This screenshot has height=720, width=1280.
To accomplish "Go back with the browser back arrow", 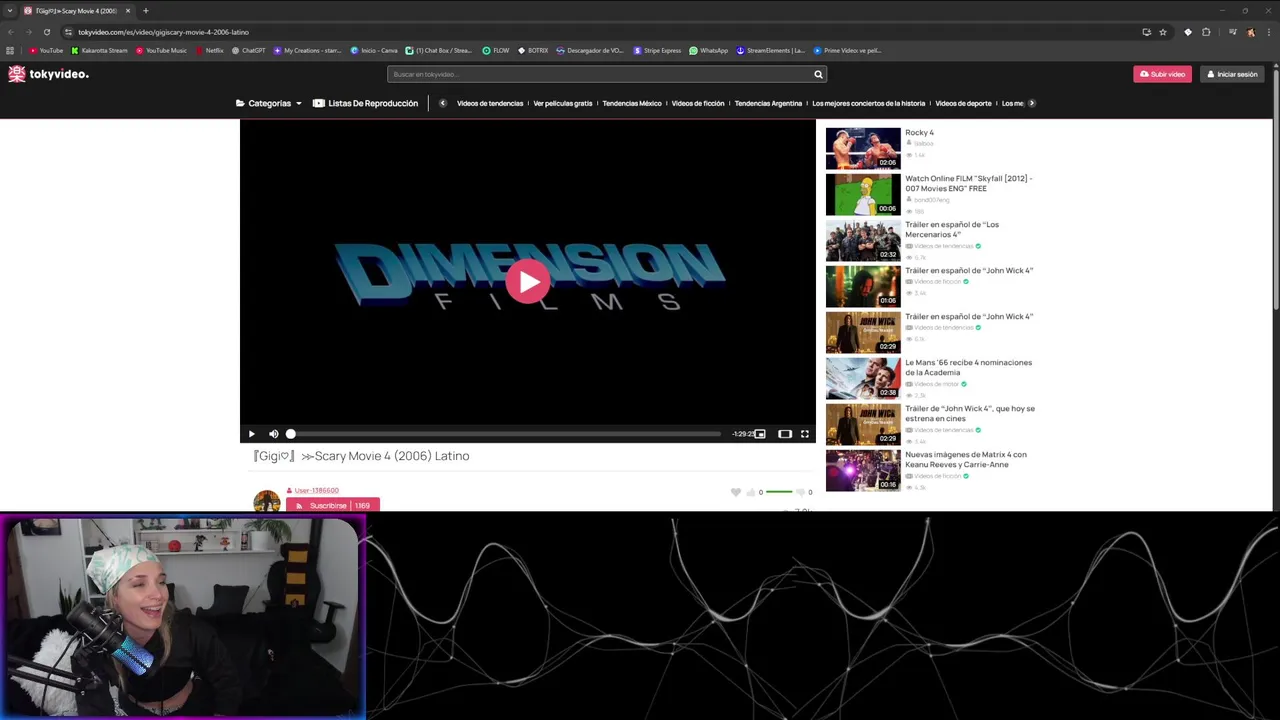I will [10, 32].
